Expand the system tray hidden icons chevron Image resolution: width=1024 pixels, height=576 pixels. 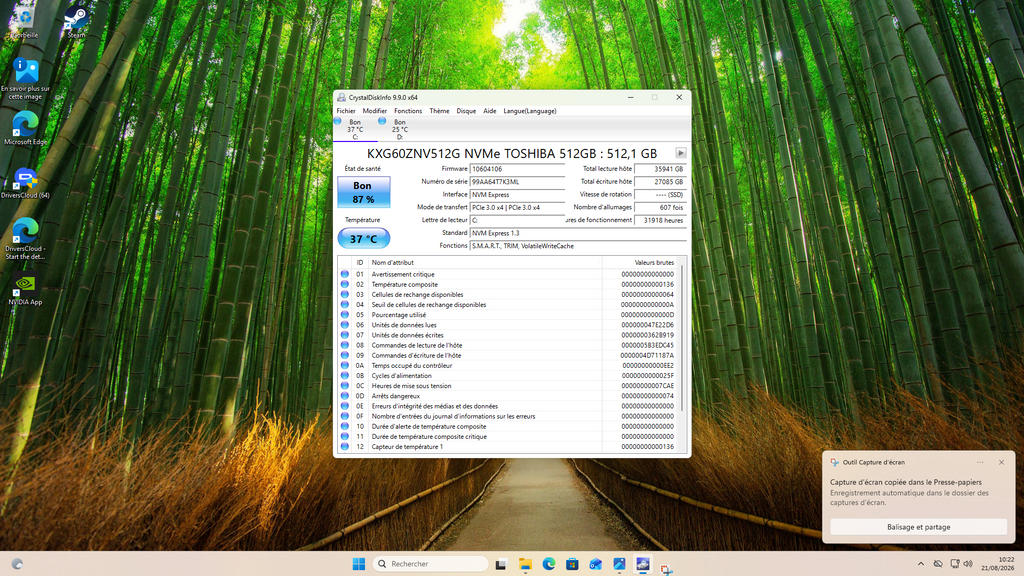coord(921,564)
